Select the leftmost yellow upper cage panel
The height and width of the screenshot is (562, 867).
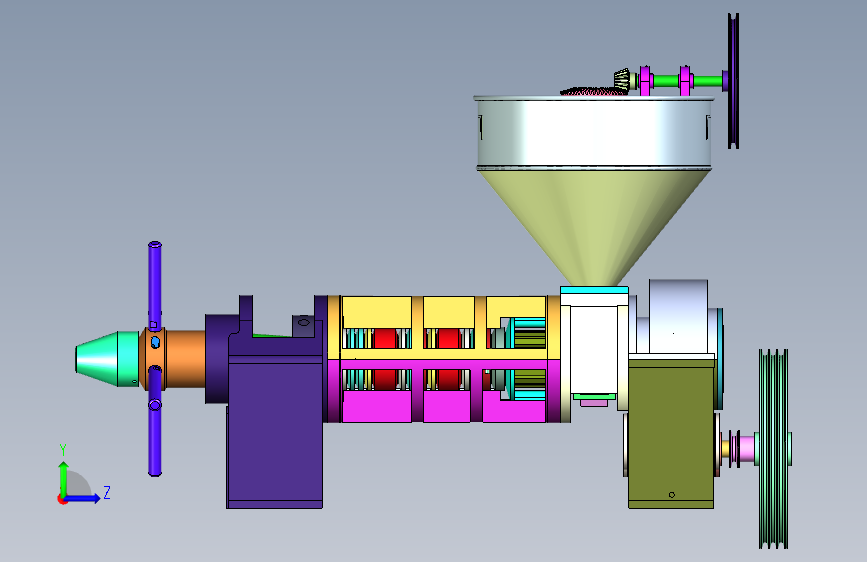point(377,313)
